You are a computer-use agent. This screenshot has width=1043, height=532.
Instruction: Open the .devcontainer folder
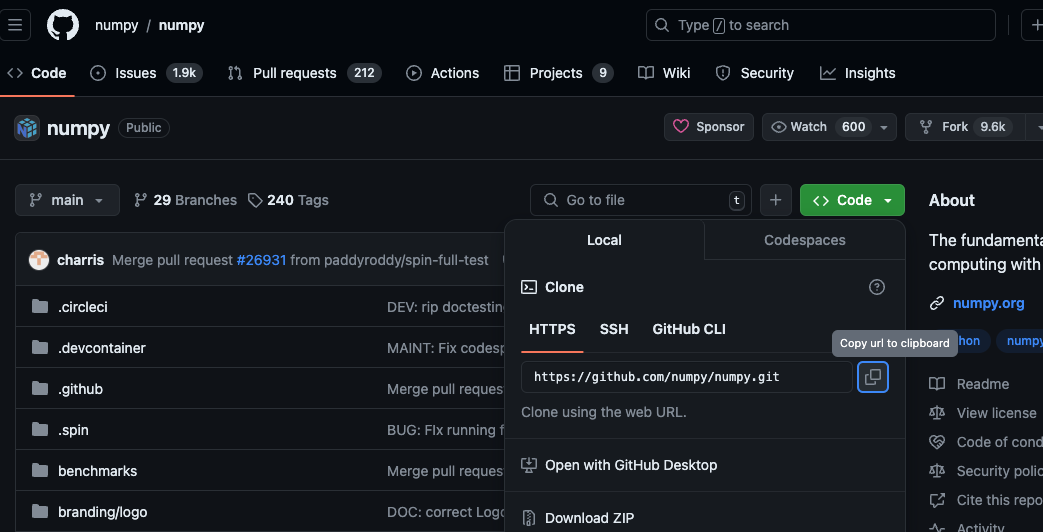(102, 348)
